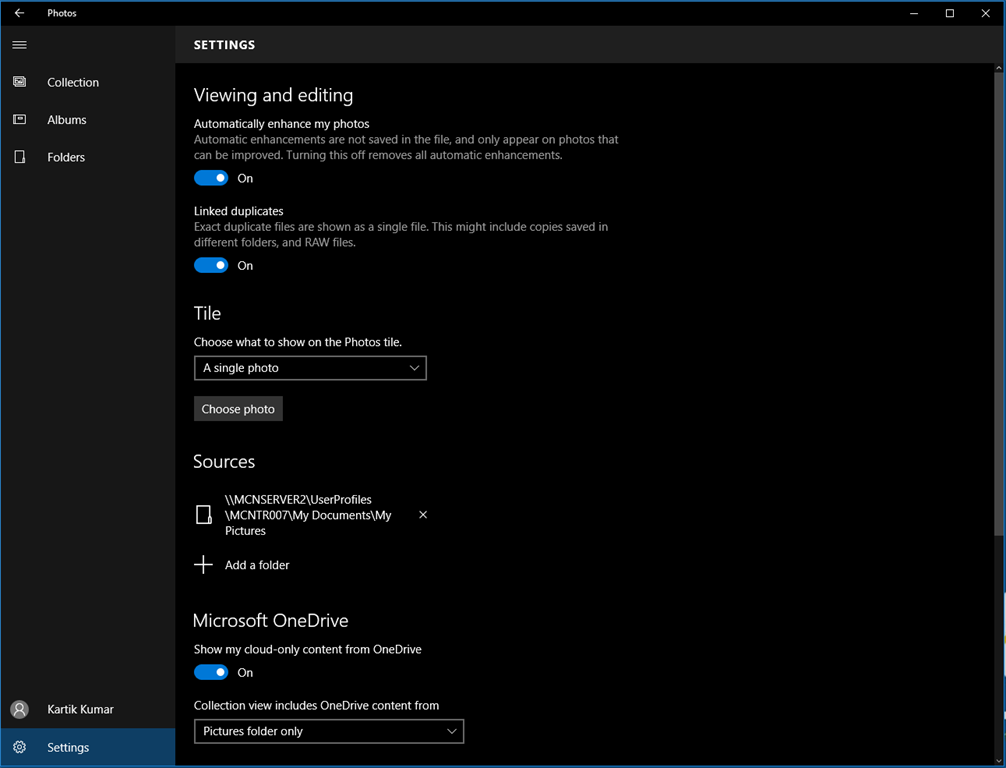Open the Photos tile 'A single photo' dropdown
This screenshot has width=1006, height=768.
[310, 368]
